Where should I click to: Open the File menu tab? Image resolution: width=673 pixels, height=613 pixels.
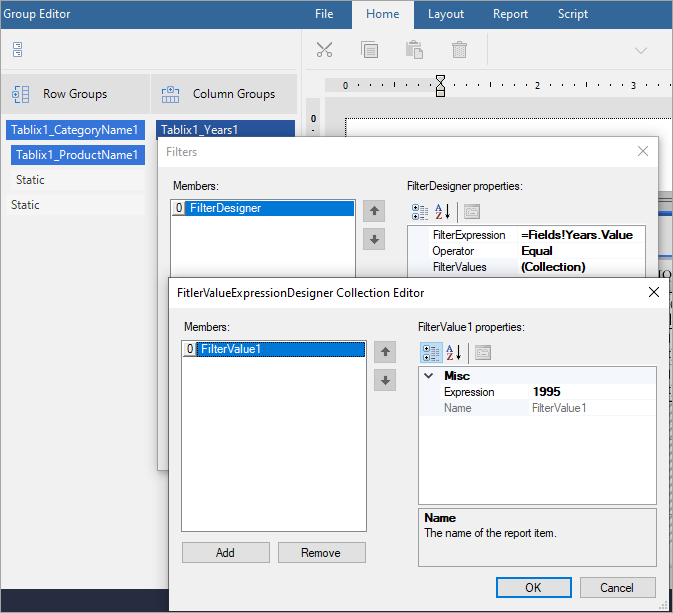[x=324, y=14]
